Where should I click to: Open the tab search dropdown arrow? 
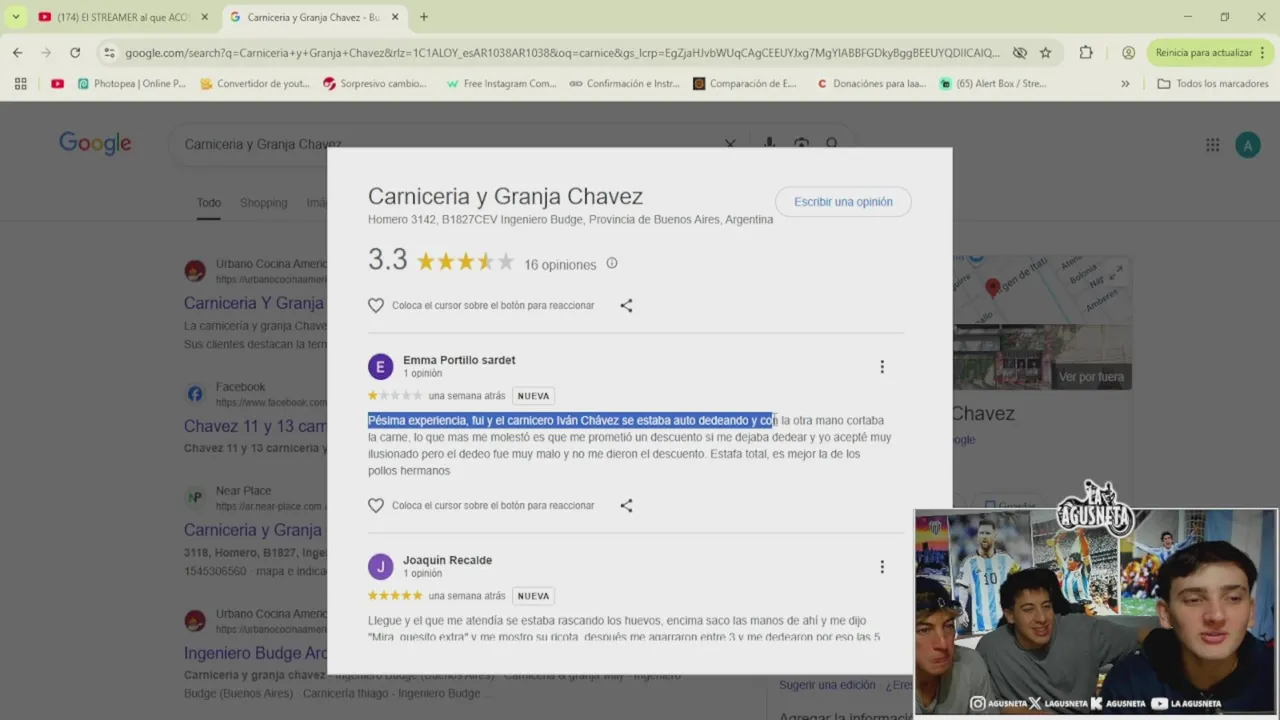[15, 17]
